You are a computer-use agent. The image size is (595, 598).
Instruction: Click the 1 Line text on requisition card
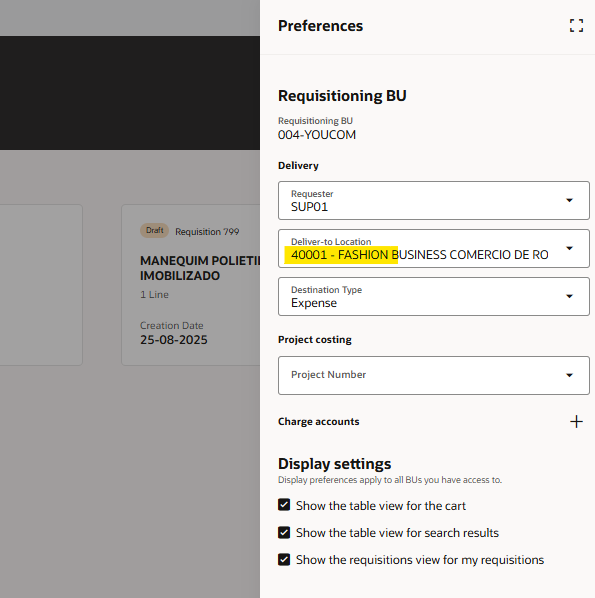[154, 294]
